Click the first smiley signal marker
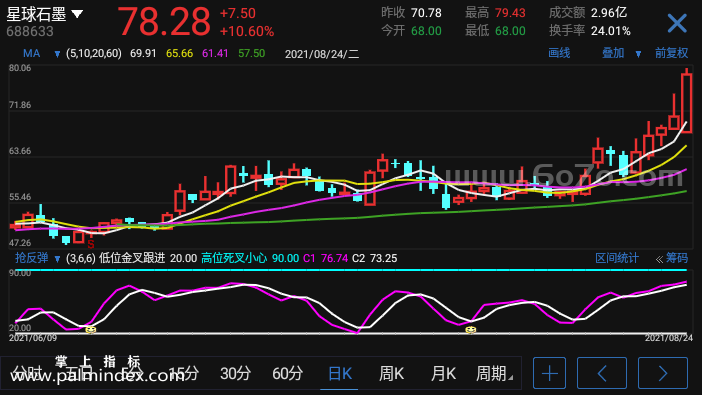The image size is (702, 395). (91, 330)
